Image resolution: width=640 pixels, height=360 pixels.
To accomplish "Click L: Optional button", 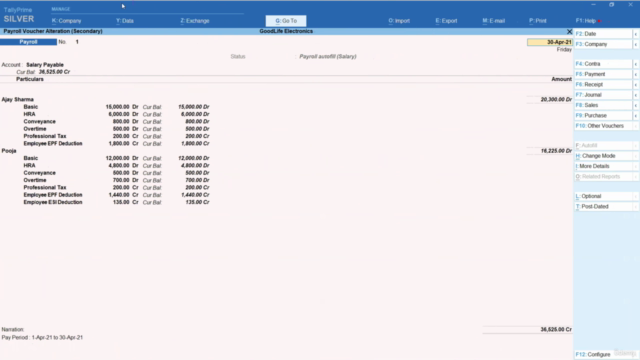I will point(603,196).
